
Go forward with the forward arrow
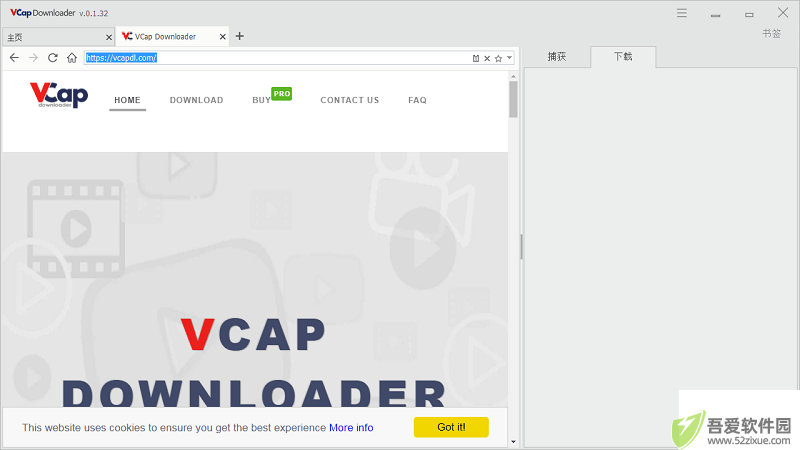pyautogui.click(x=33, y=58)
